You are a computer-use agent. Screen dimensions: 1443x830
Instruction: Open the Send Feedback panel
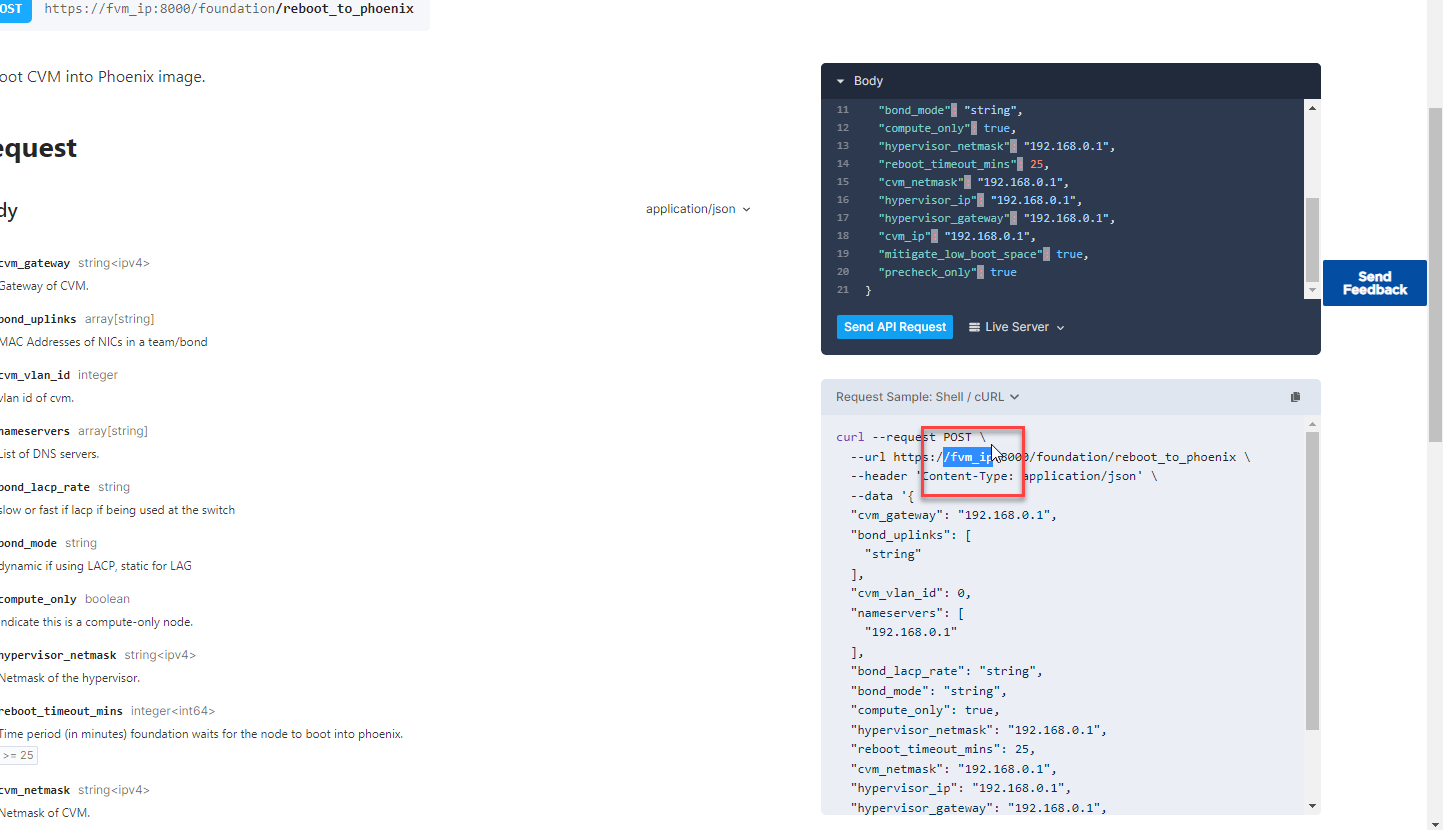1374,283
